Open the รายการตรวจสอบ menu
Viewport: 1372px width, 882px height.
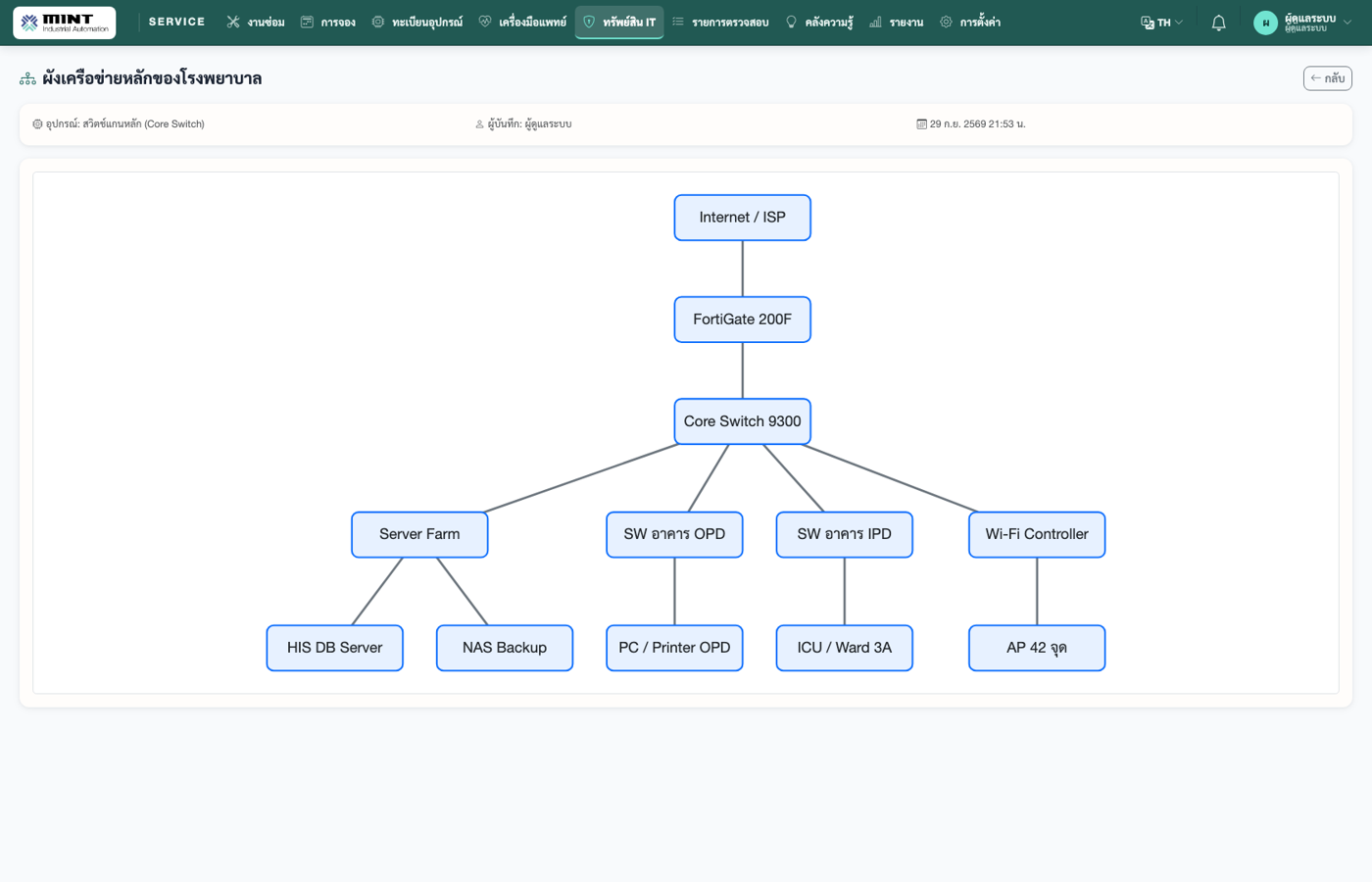[720, 22]
